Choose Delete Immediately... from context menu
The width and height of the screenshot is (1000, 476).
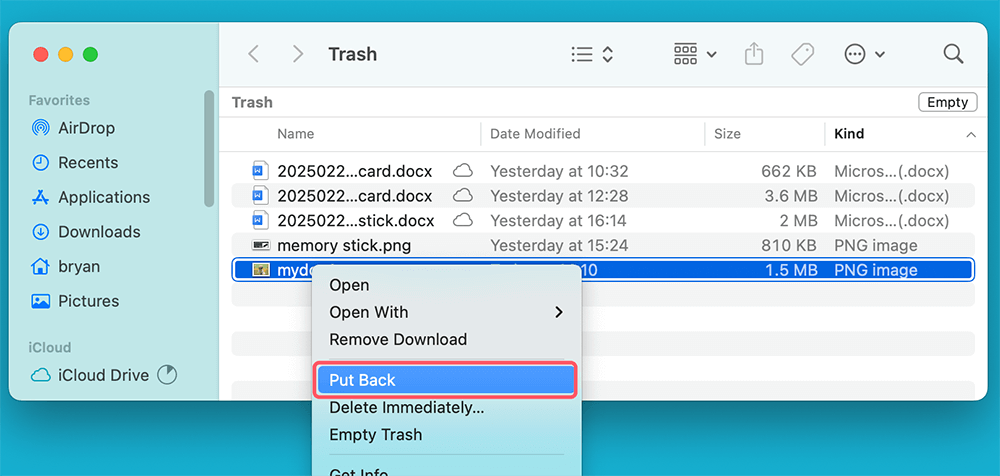click(447, 408)
